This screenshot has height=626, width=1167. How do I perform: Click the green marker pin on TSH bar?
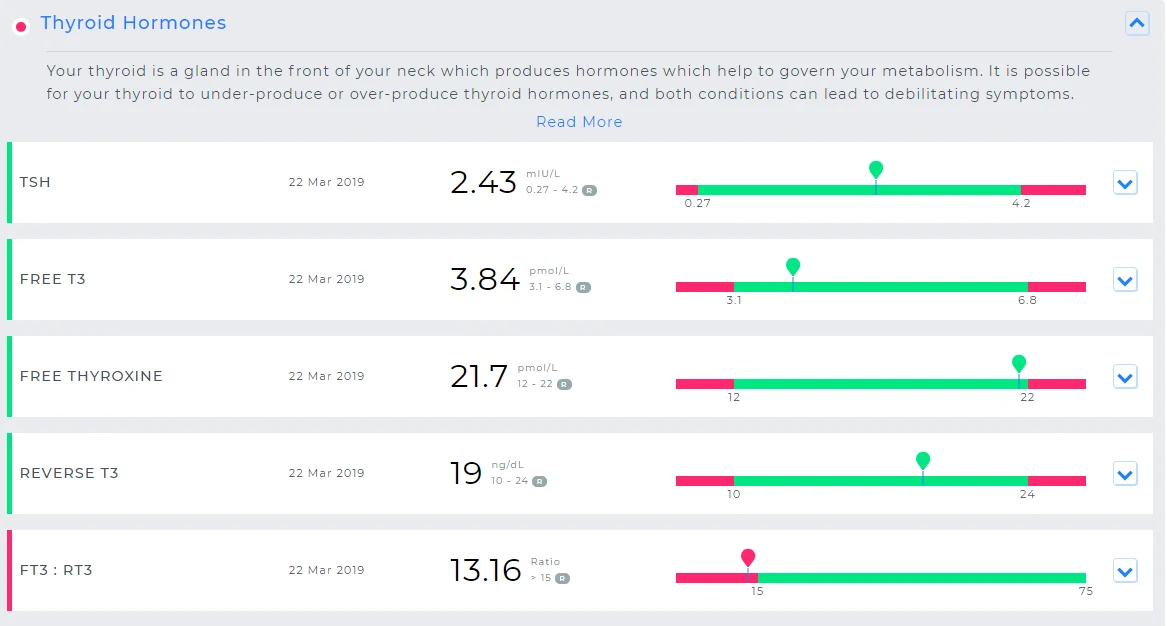[x=876, y=169]
